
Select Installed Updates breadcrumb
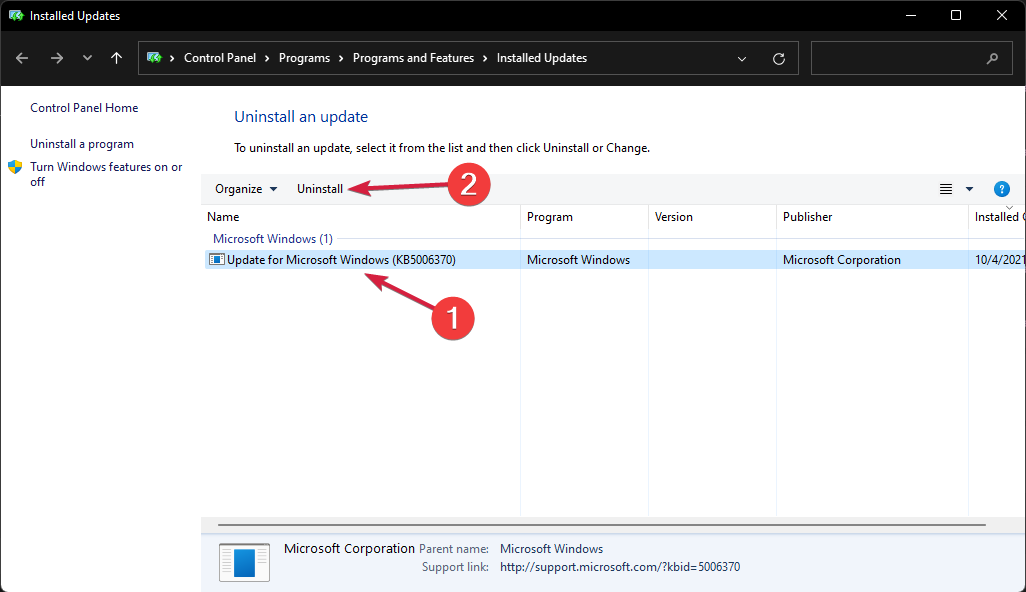click(542, 58)
